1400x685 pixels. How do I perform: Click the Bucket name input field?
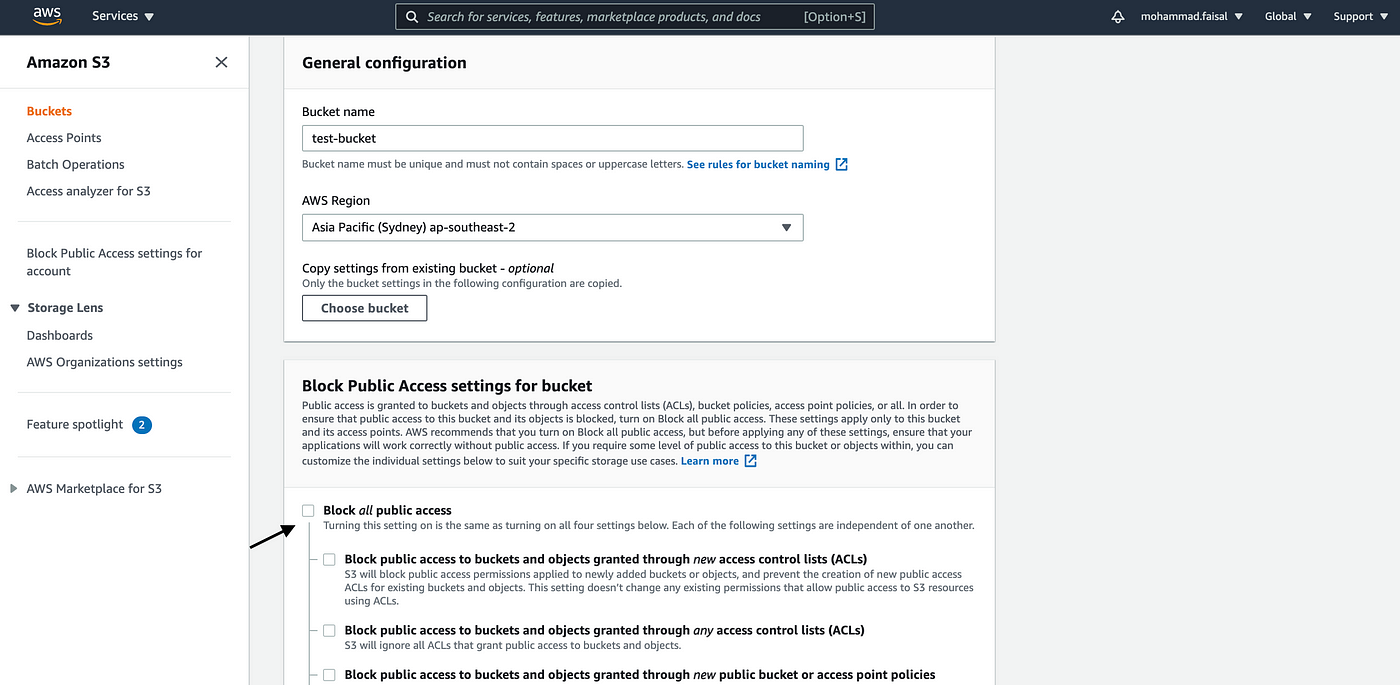coord(552,138)
